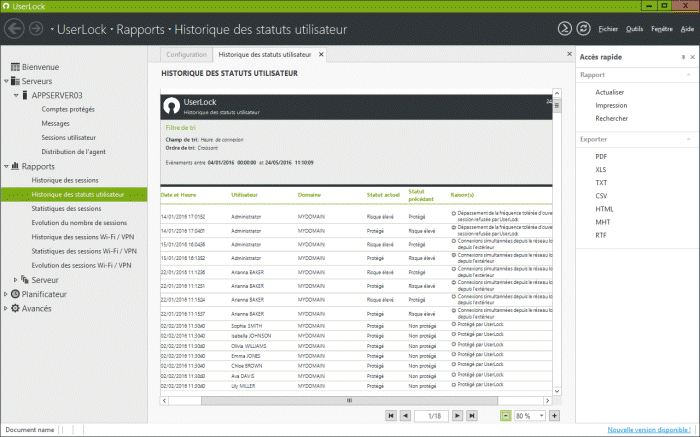Open the Aide menu

687,29
